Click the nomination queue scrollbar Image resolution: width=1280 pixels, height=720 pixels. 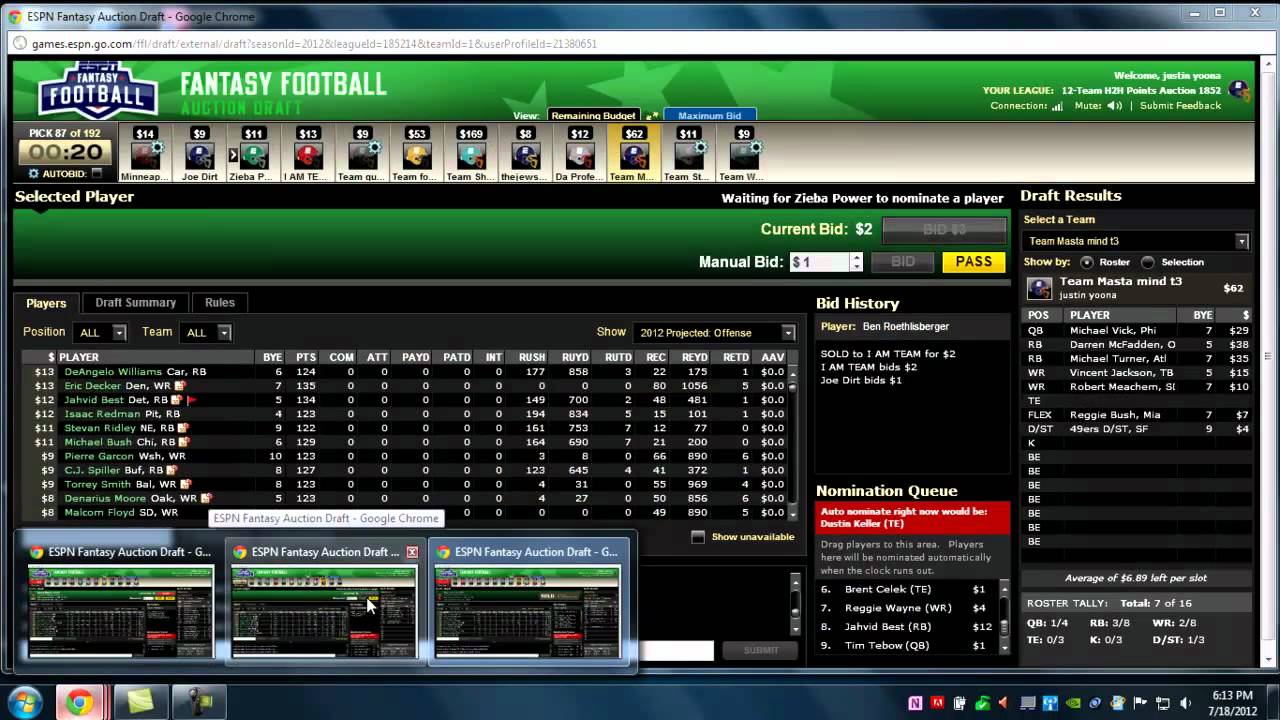point(1004,618)
